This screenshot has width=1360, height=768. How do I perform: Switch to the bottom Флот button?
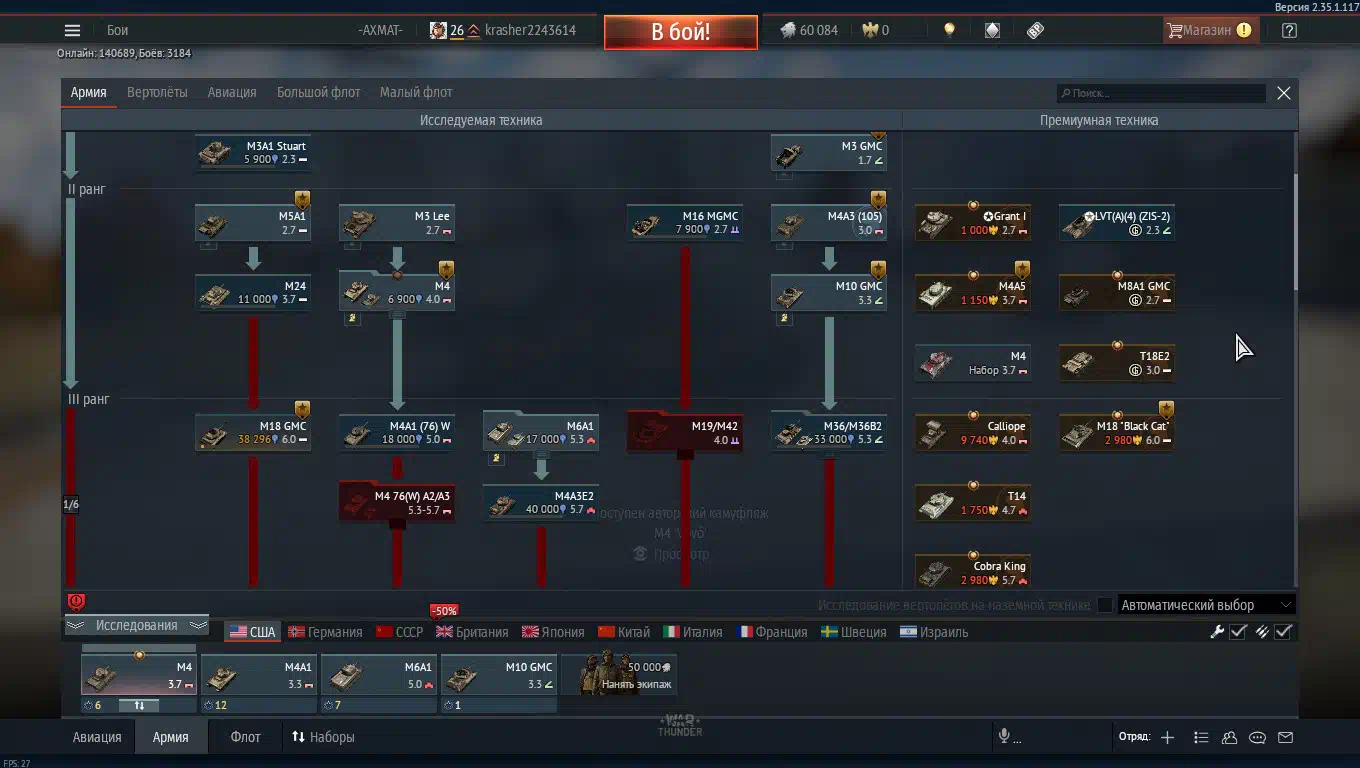[245, 737]
